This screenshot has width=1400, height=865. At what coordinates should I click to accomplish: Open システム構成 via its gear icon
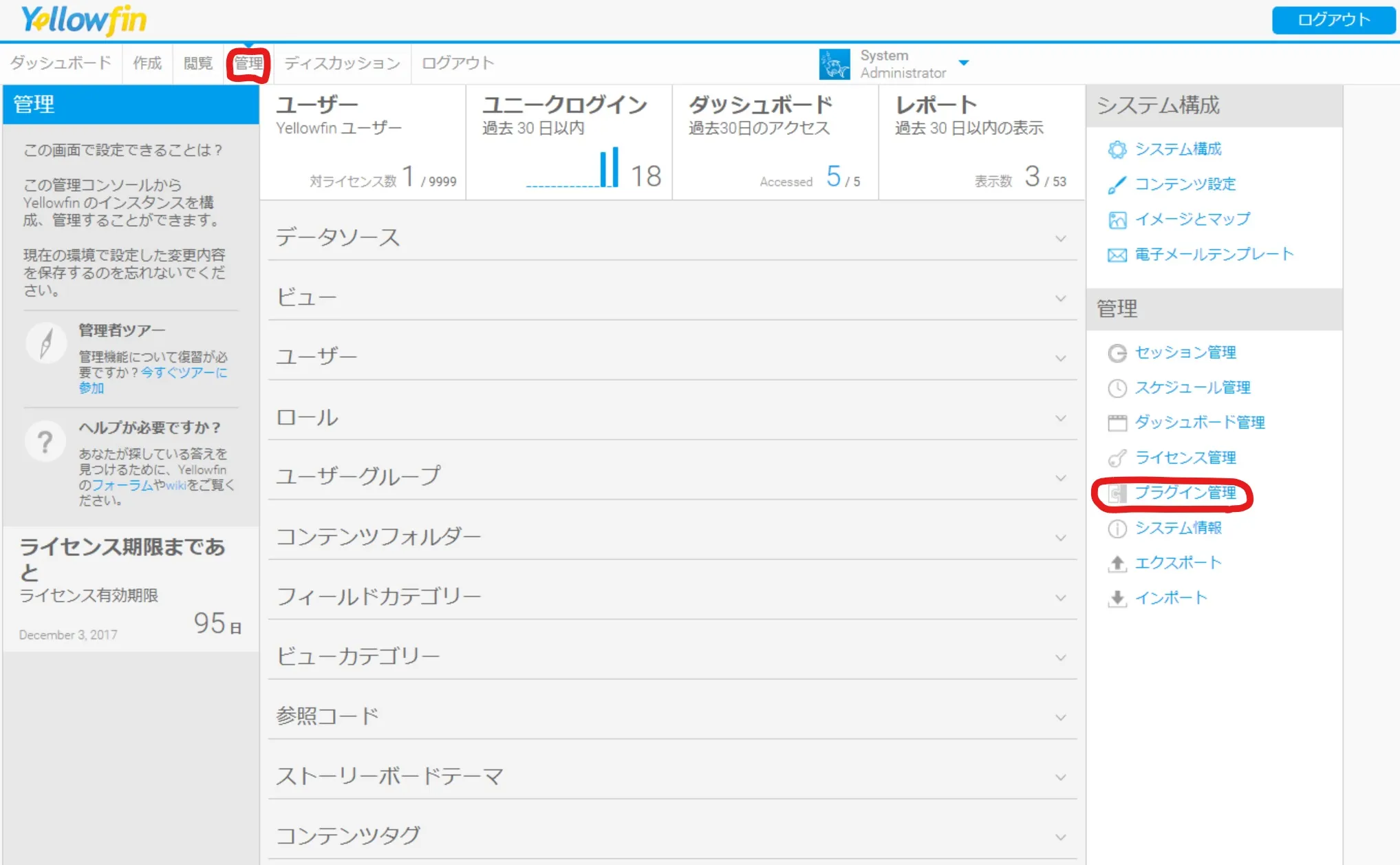[x=1118, y=149]
